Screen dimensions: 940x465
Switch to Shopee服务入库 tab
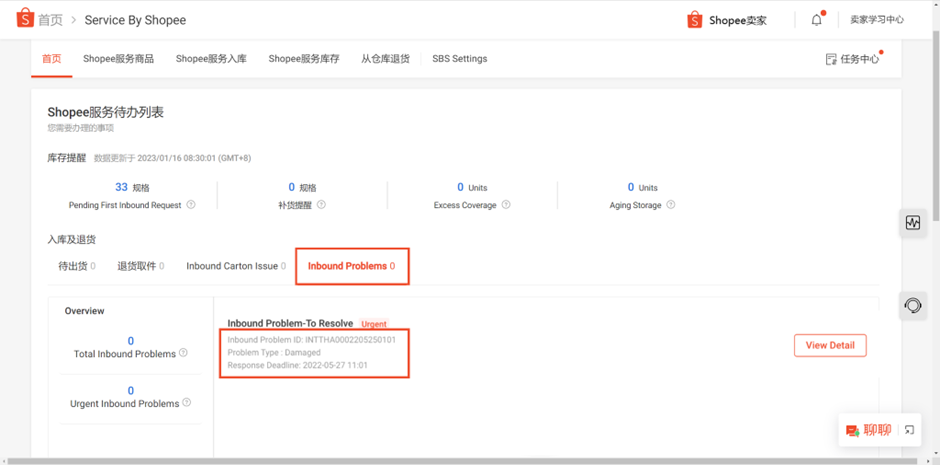[211, 59]
